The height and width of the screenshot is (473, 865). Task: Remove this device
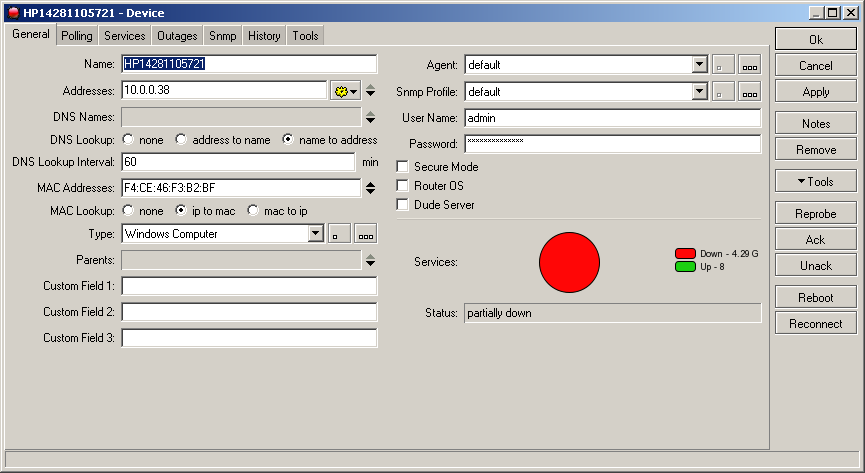tap(815, 150)
